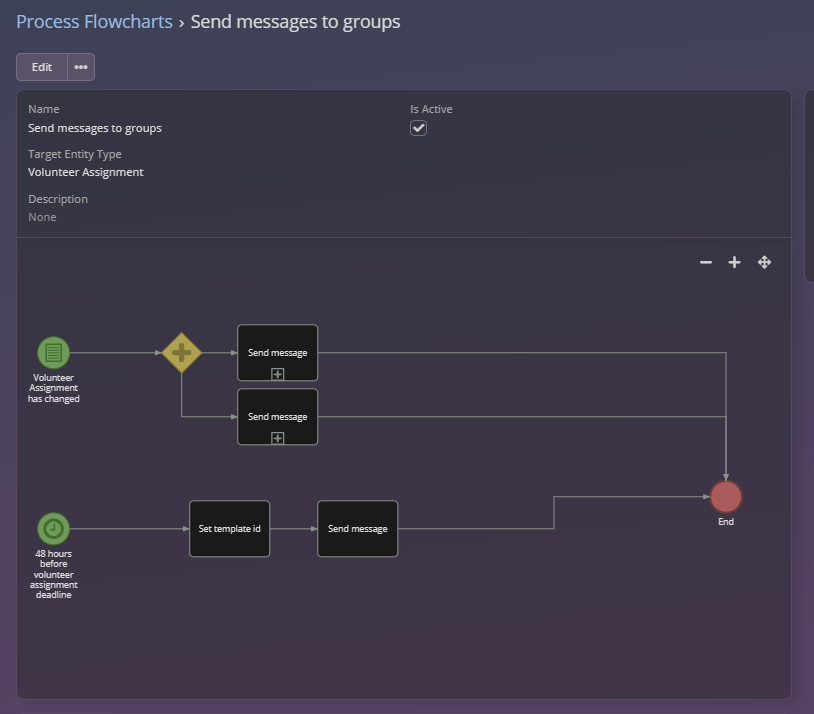The width and height of the screenshot is (814, 714).
Task: Select the Set template id task box
Action: pyautogui.click(x=229, y=528)
